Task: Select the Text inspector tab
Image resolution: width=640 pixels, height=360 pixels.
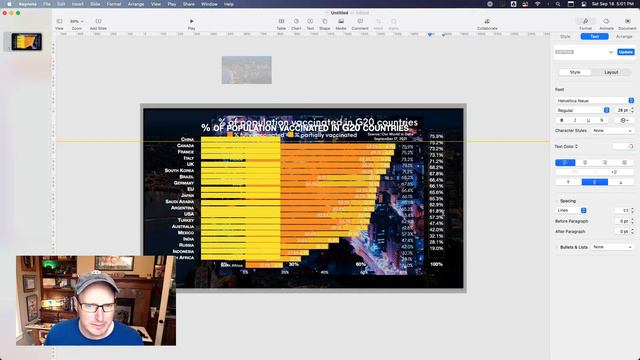Action: pyautogui.click(x=594, y=37)
